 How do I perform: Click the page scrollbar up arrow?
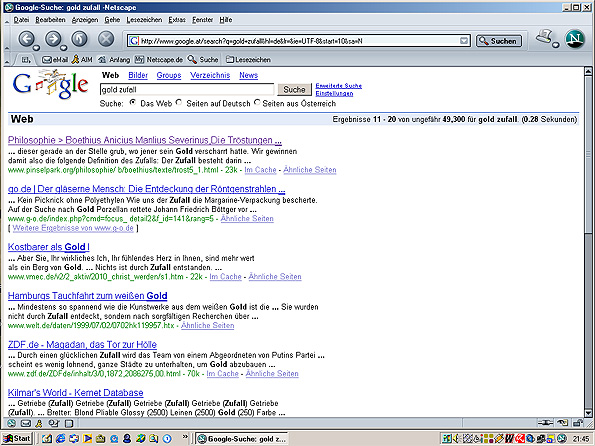point(588,71)
